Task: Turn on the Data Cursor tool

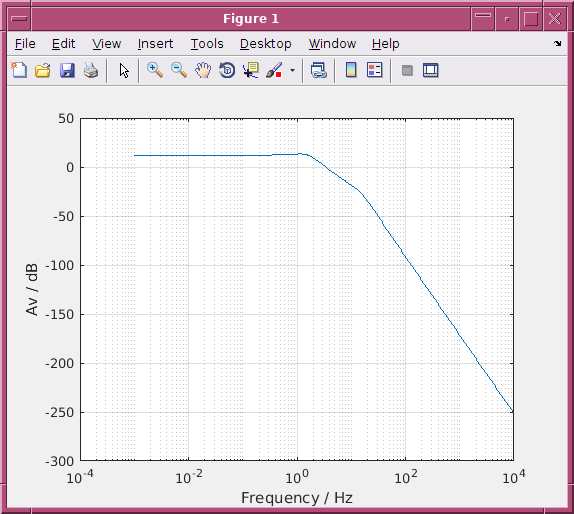Action: point(251,70)
